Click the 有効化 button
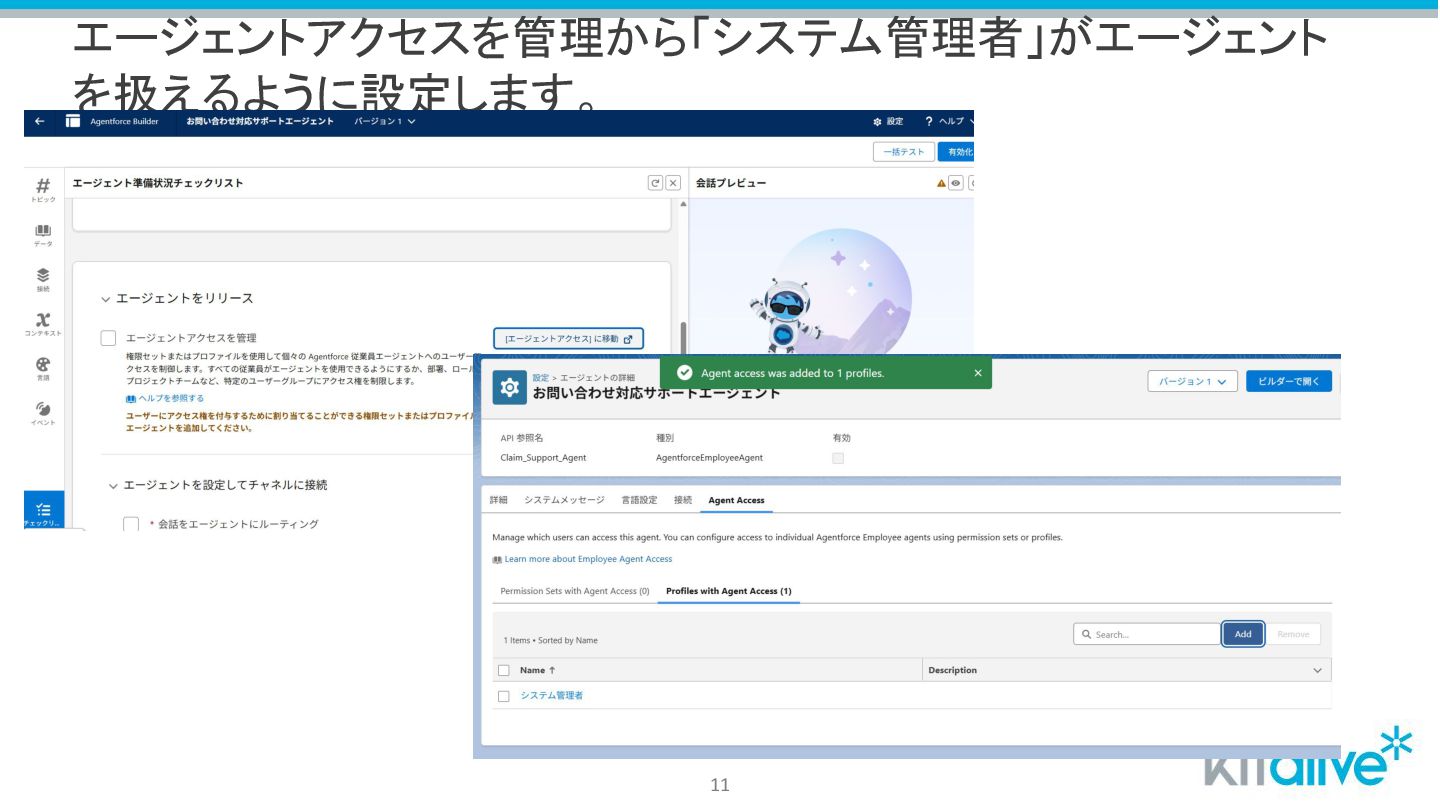The width and height of the screenshot is (1440, 810). point(957,152)
